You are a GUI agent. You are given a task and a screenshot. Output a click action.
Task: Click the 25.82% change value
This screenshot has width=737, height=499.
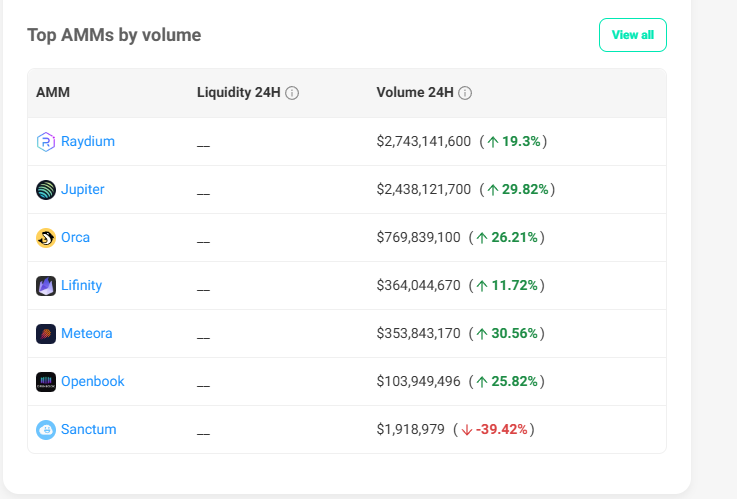(x=515, y=381)
